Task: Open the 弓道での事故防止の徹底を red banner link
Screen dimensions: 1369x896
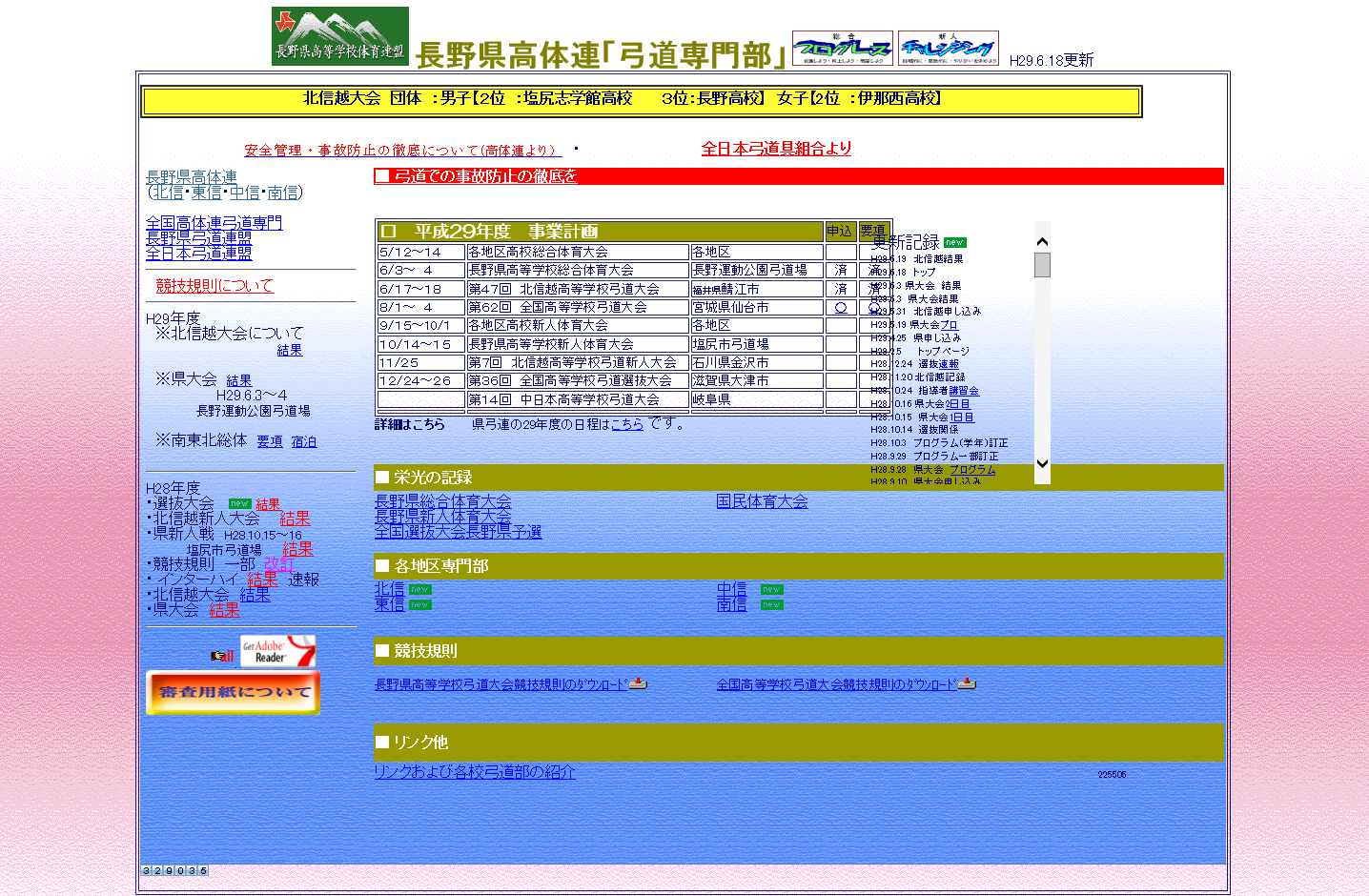Action: pyautogui.click(x=485, y=176)
